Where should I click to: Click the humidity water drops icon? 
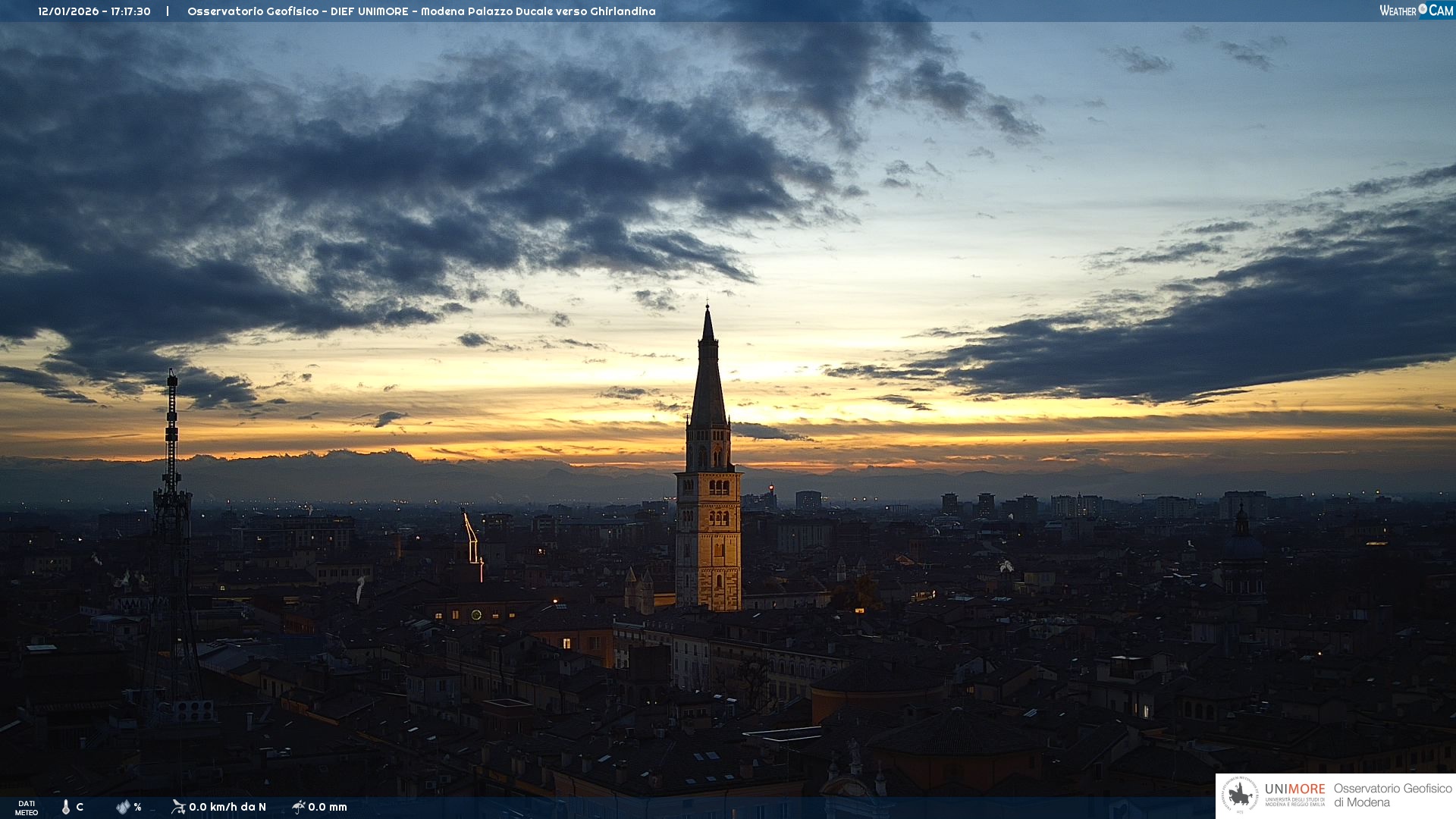123,807
